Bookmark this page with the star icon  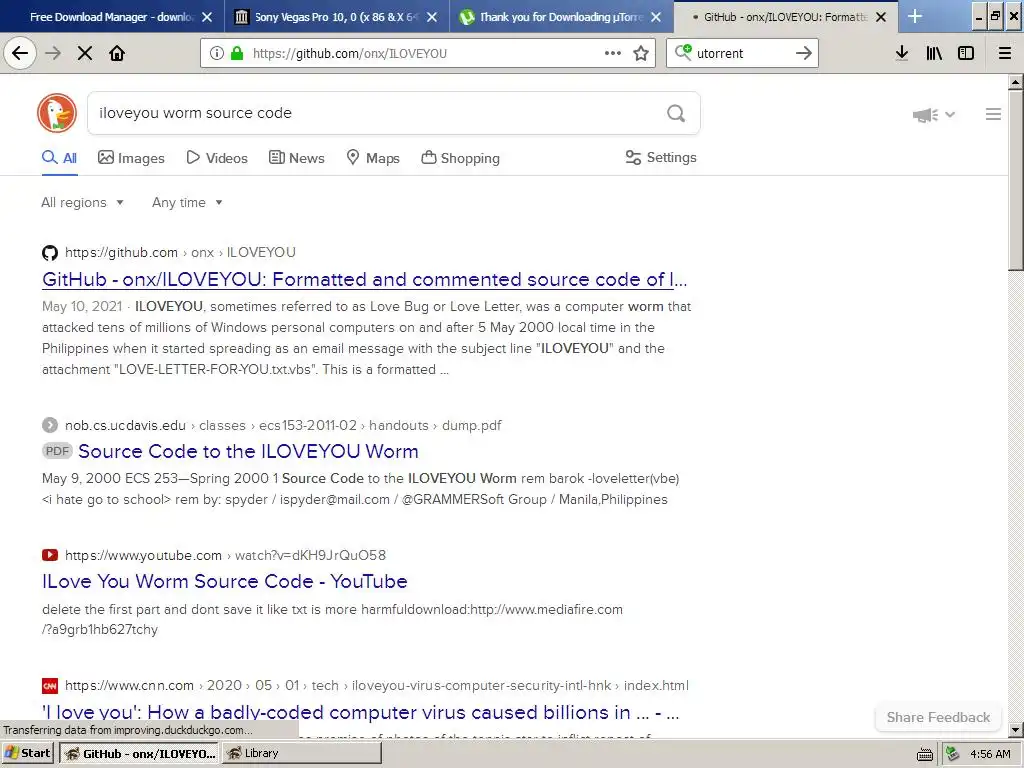pyautogui.click(x=641, y=54)
